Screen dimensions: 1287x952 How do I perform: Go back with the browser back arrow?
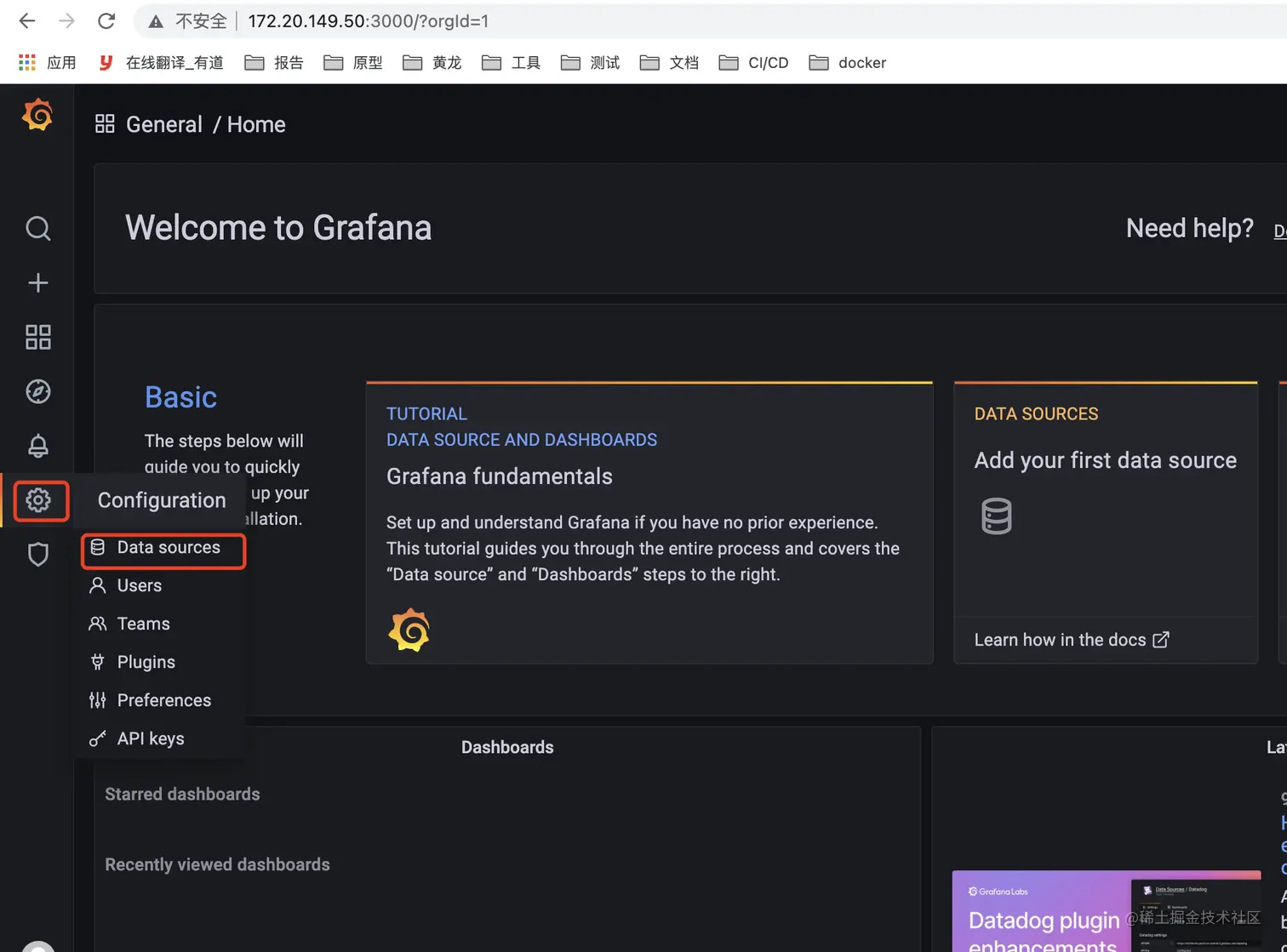pos(27,21)
